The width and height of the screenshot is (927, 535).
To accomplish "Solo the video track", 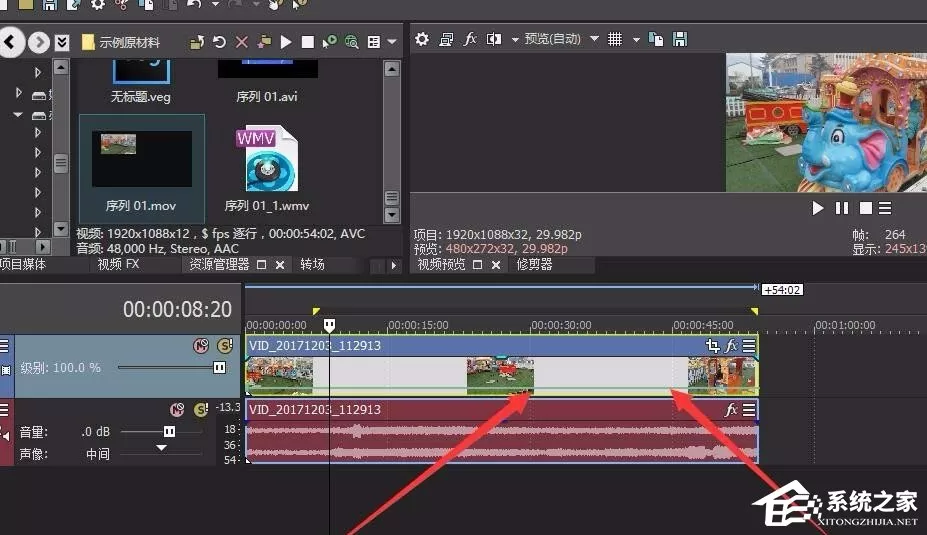I will click(x=225, y=346).
